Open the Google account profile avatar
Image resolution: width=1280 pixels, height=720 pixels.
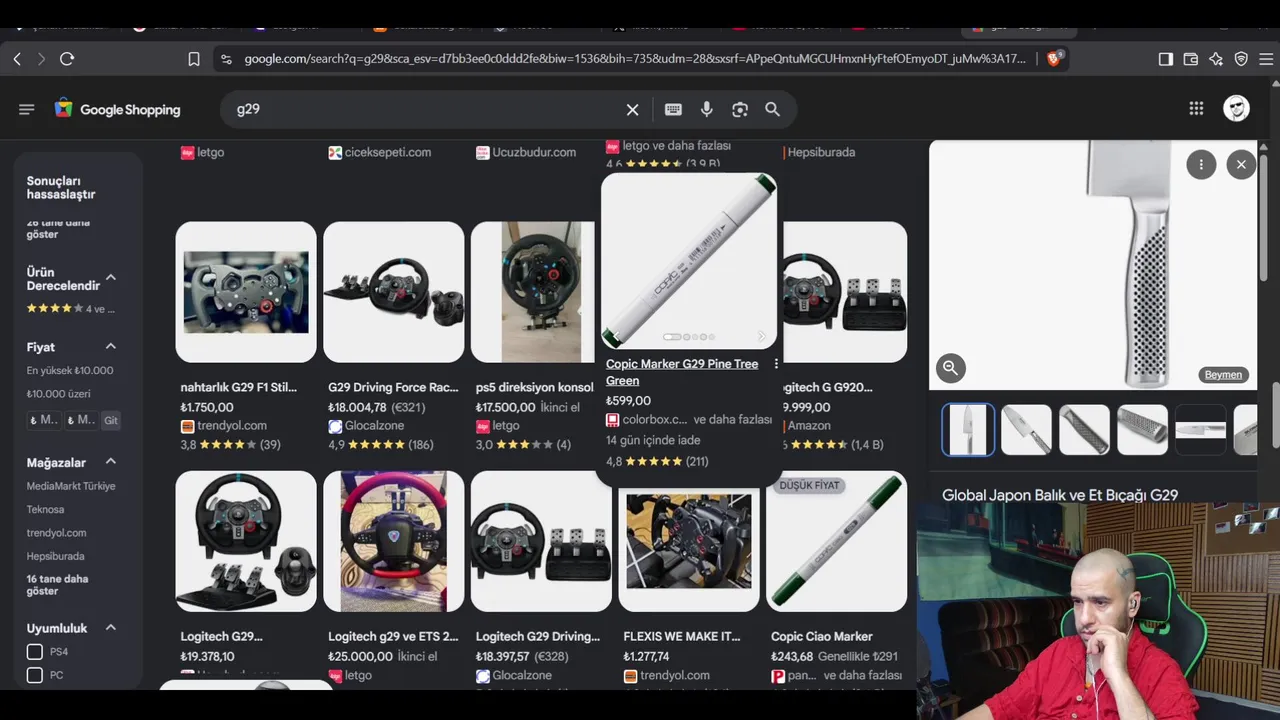(1237, 109)
